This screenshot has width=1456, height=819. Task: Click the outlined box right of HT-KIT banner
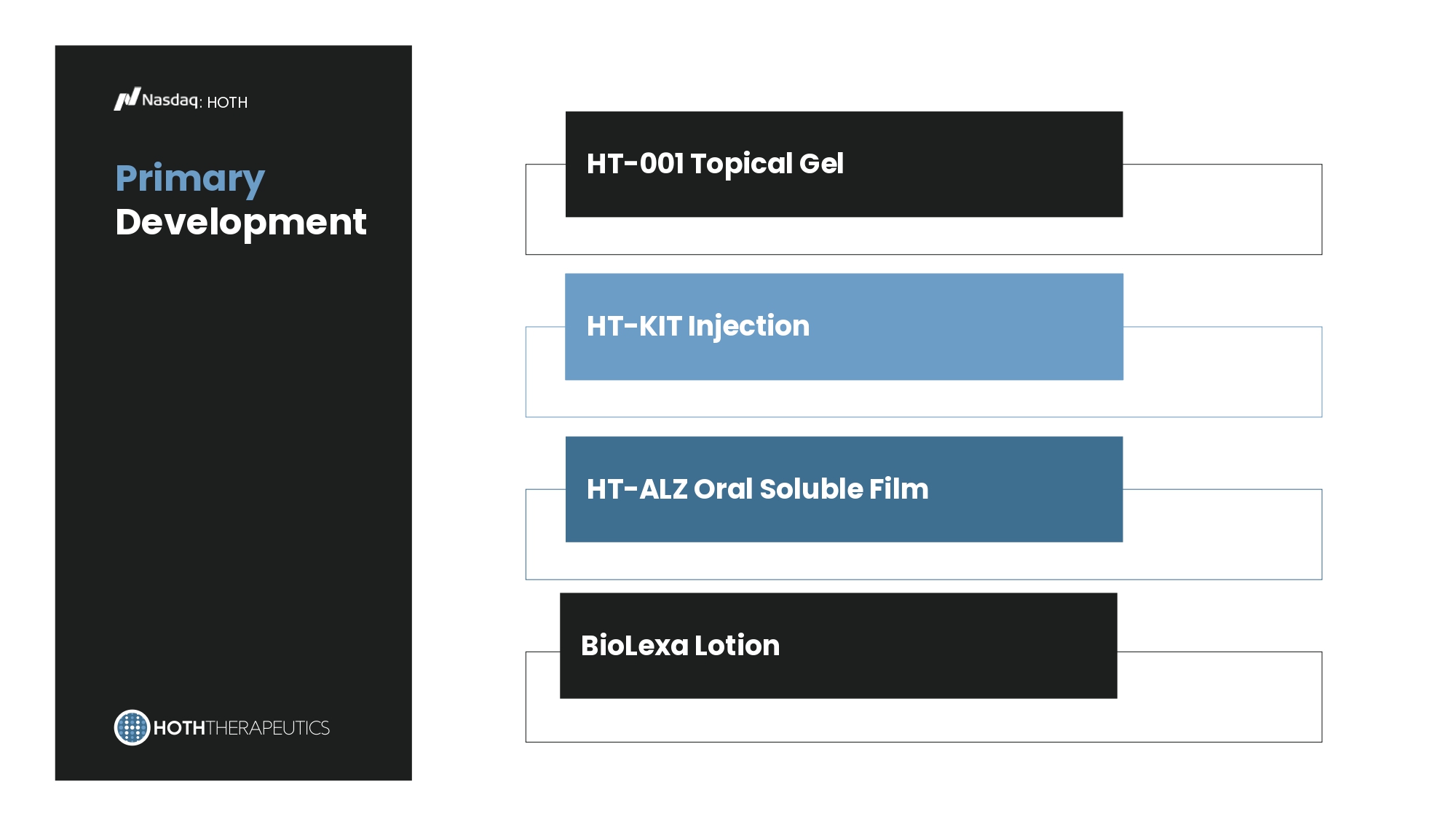(1222, 371)
